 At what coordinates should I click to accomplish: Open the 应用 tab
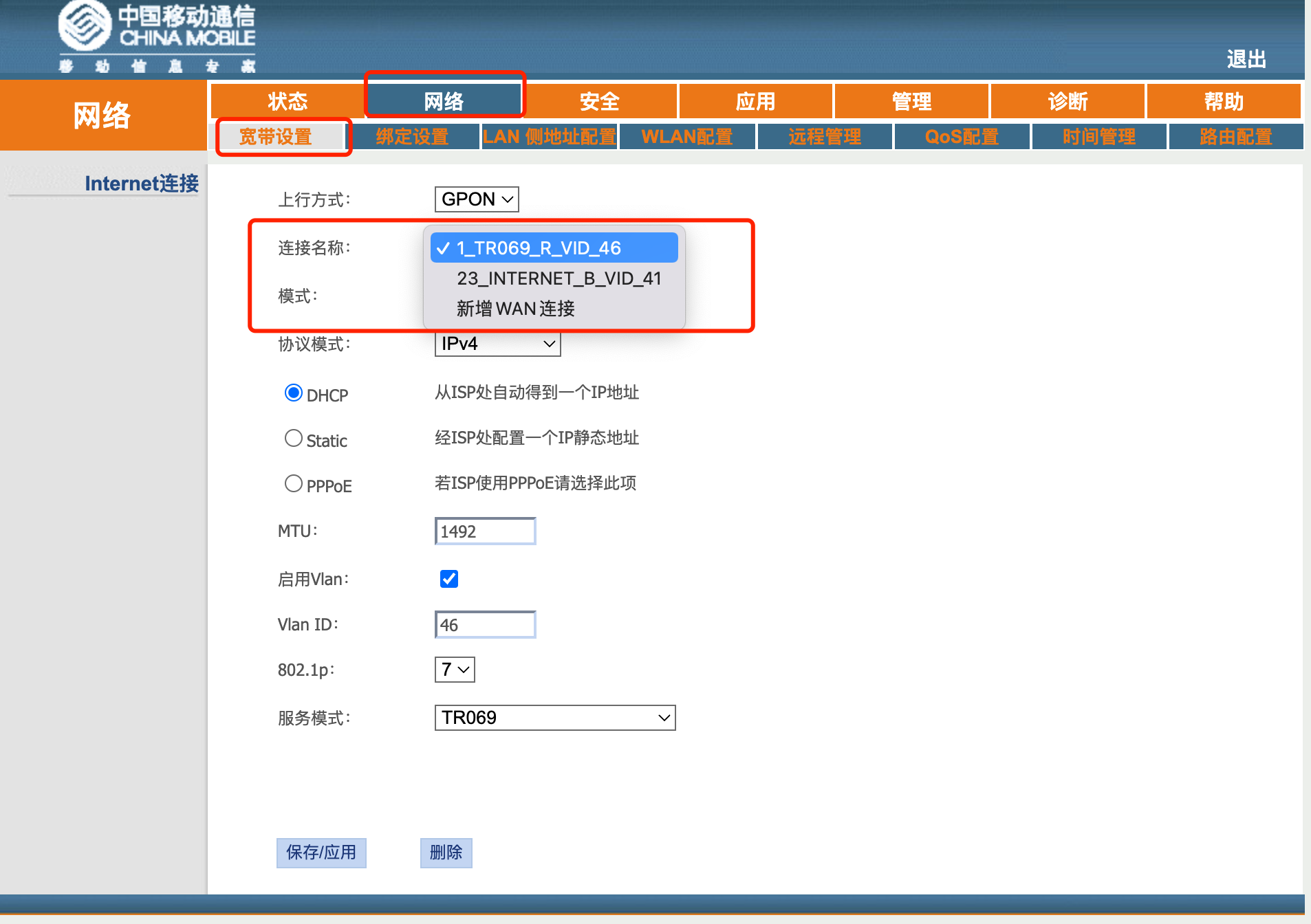point(756,102)
